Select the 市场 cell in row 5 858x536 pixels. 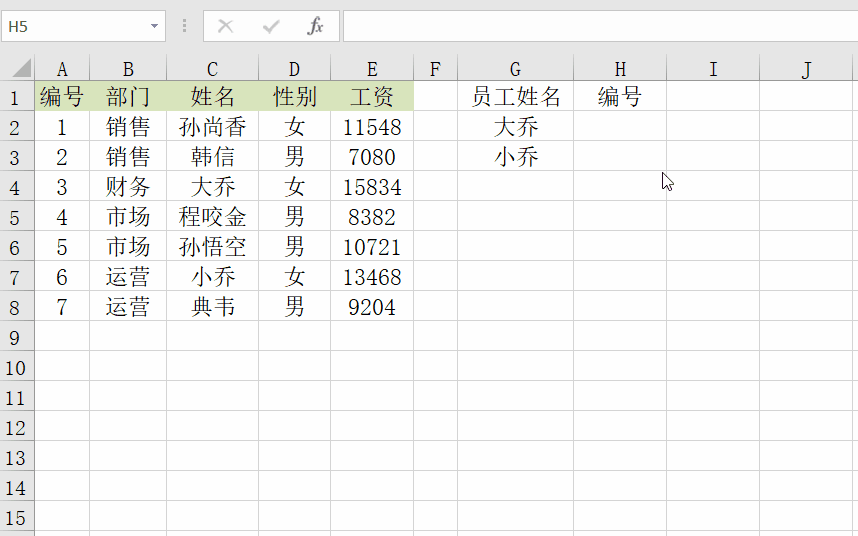click(x=128, y=217)
